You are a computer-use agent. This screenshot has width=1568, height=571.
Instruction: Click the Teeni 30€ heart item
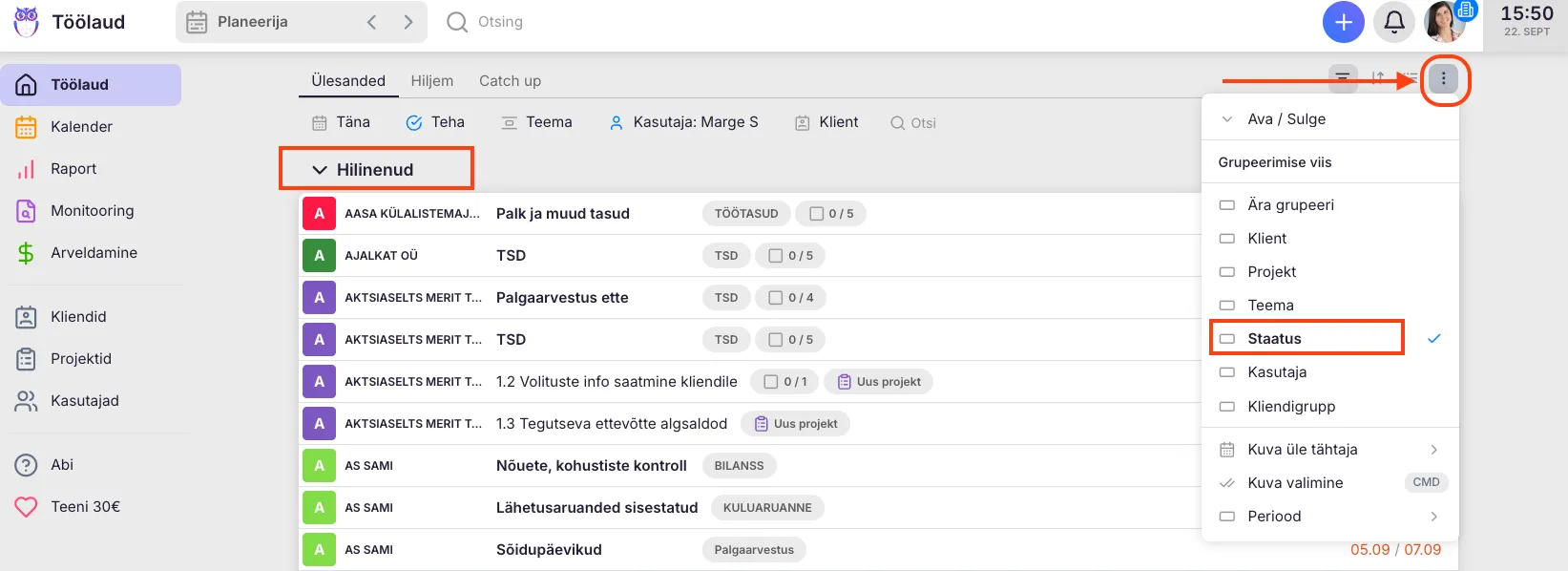pyautogui.click(x=85, y=507)
